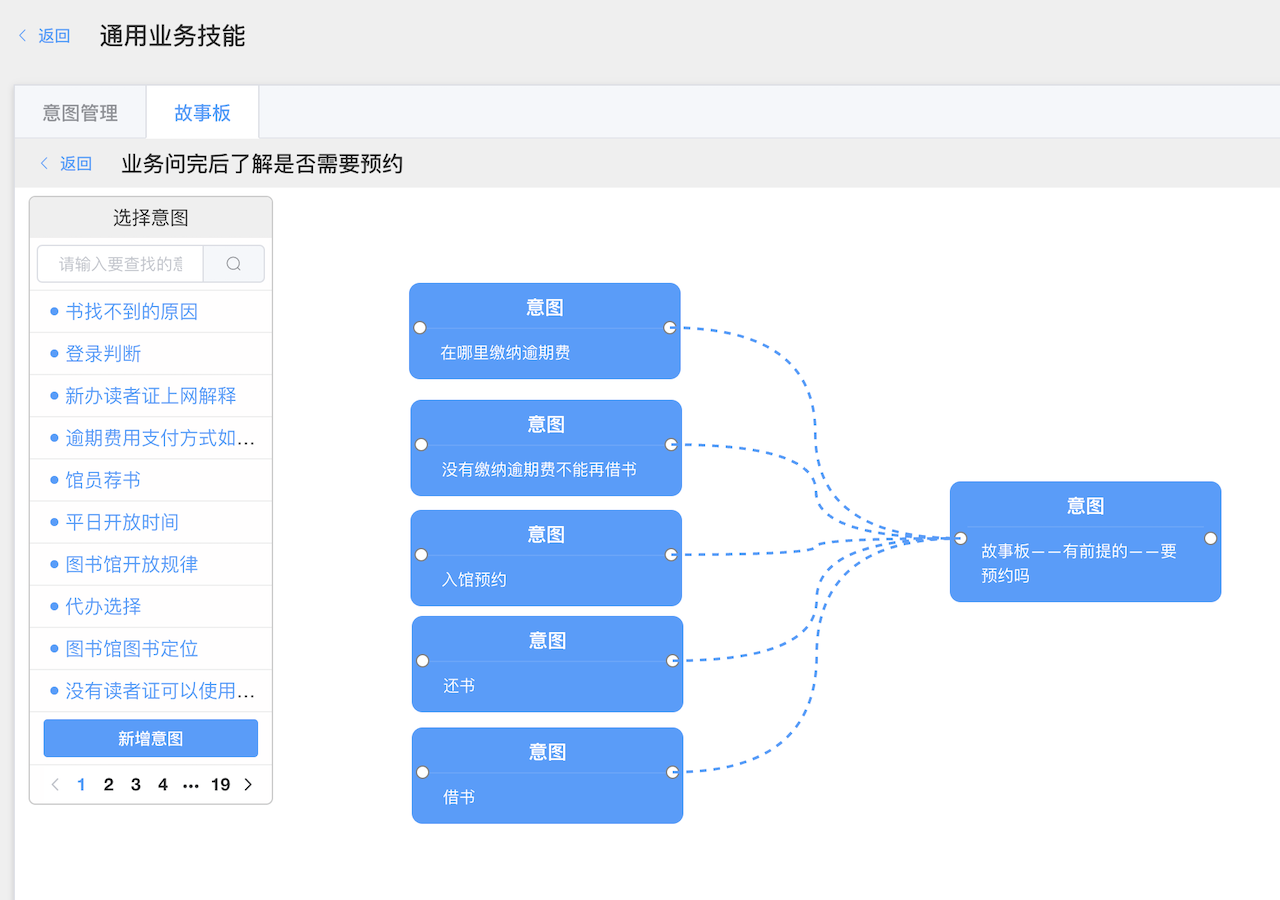1280x900 pixels.
Task: Open pagination page 3
Action: [x=136, y=785]
